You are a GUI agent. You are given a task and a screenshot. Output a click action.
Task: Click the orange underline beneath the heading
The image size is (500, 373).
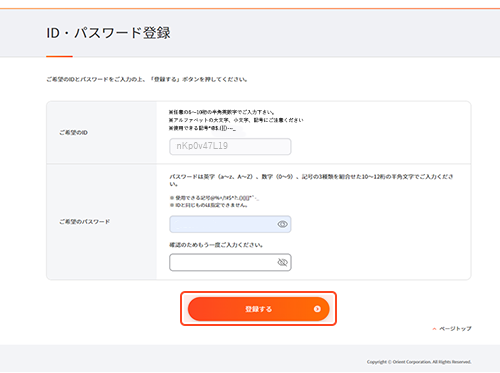point(59,56)
